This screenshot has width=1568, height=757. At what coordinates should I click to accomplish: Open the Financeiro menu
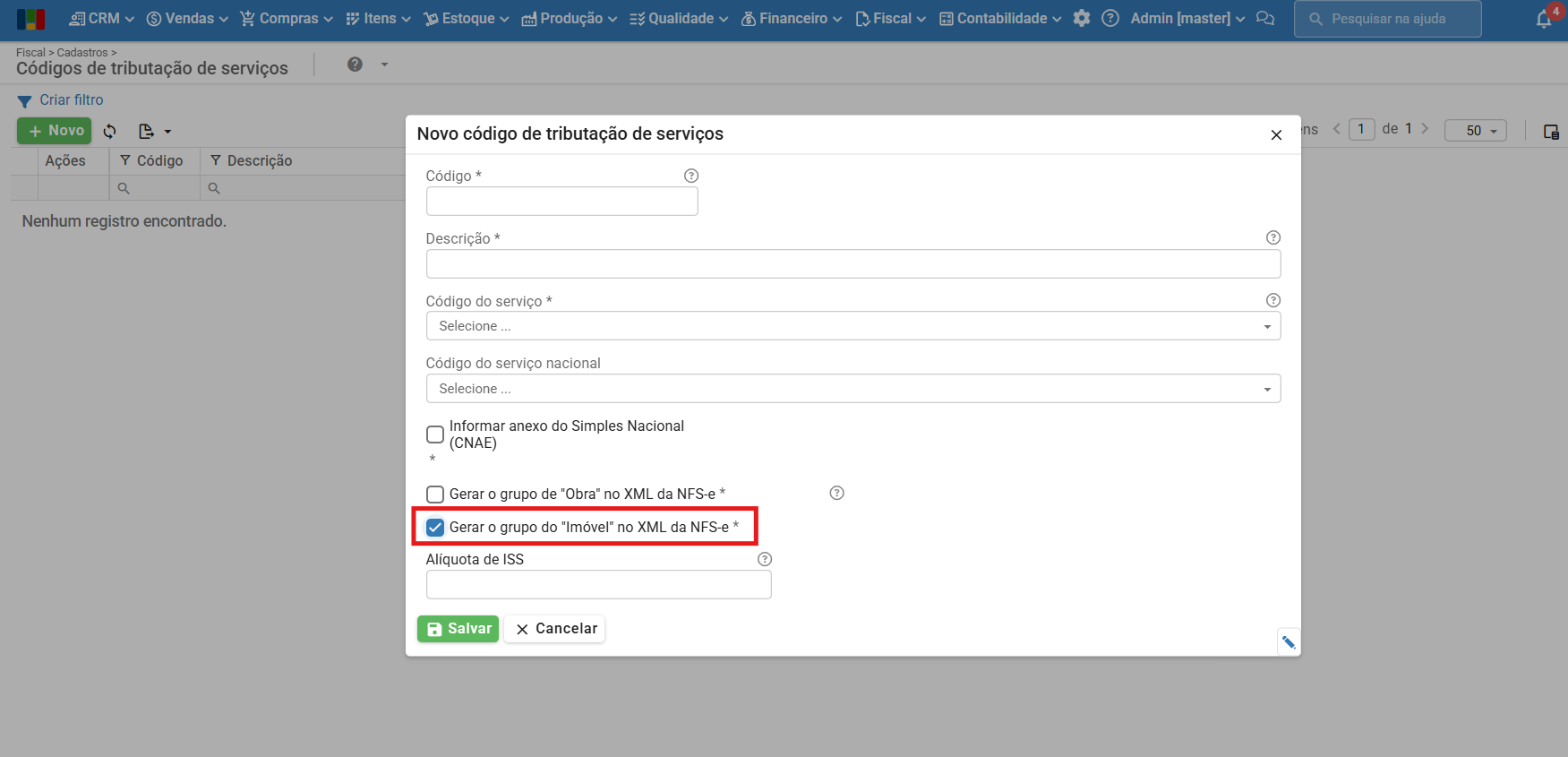(792, 18)
